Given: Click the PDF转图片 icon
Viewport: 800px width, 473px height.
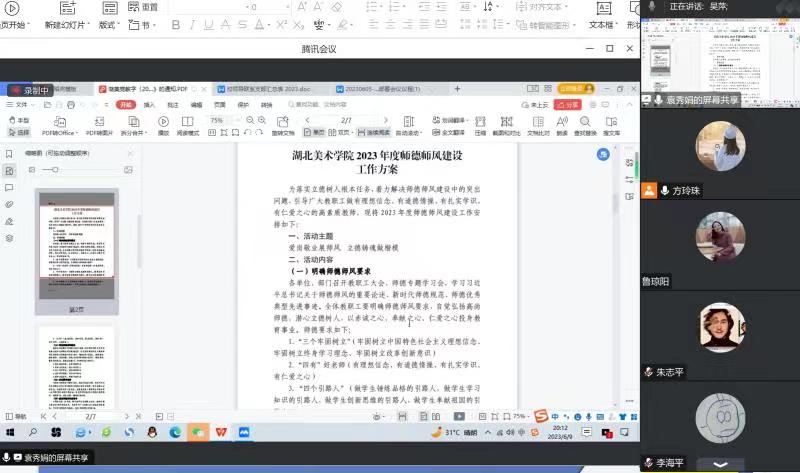Looking at the screenshot, I should (x=99, y=123).
